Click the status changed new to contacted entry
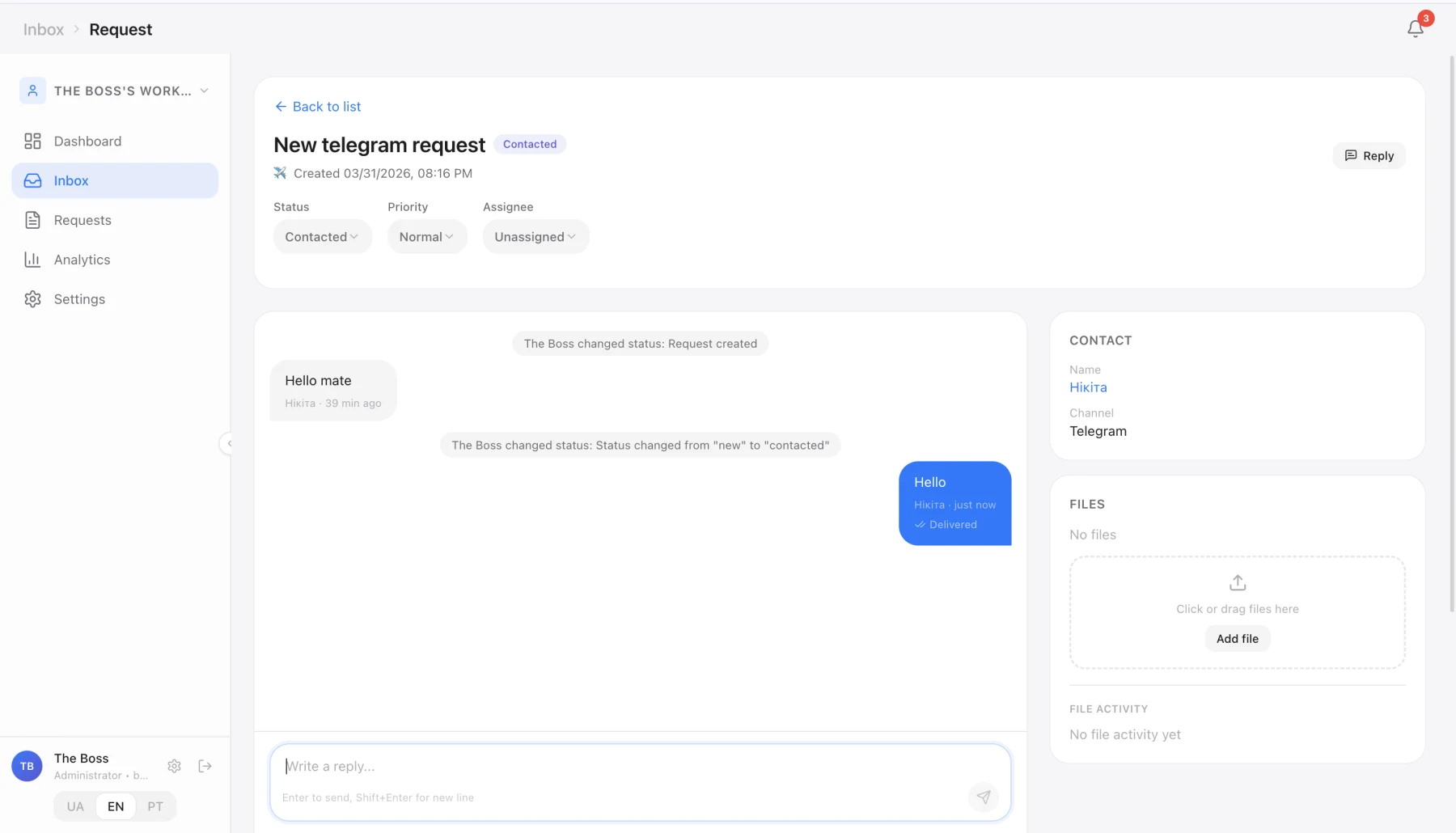The width and height of the screenshot is (1456, 833). [x=640, y=446]
